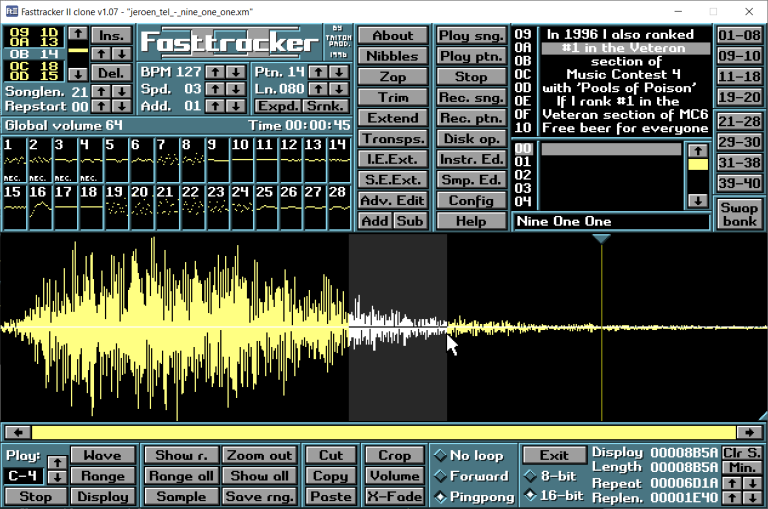Switch to instrument bank 21-28
The height and width of the screenshot is (509, 768).
739,121
